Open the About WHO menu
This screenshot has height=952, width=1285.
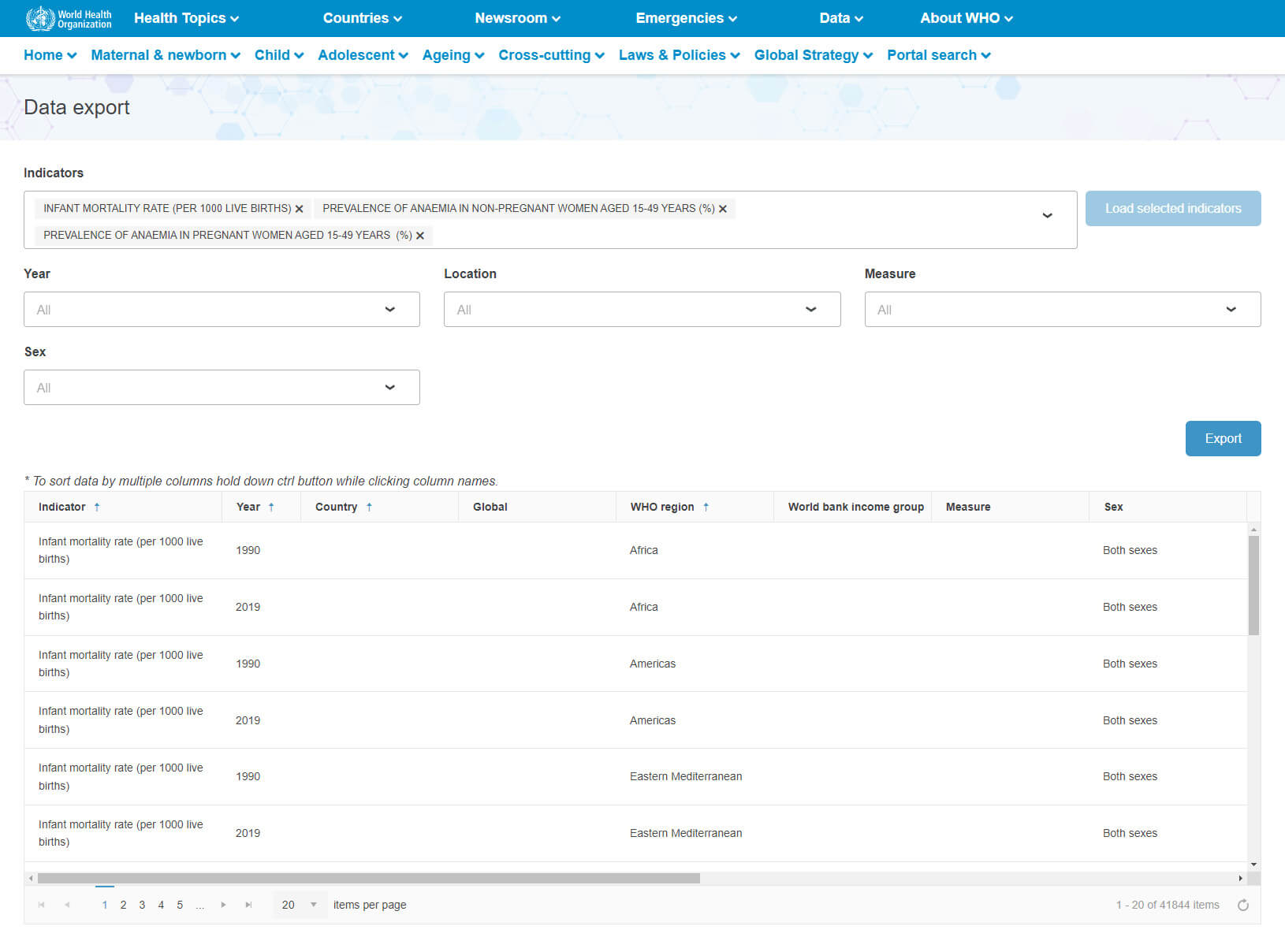click(967, 18)
